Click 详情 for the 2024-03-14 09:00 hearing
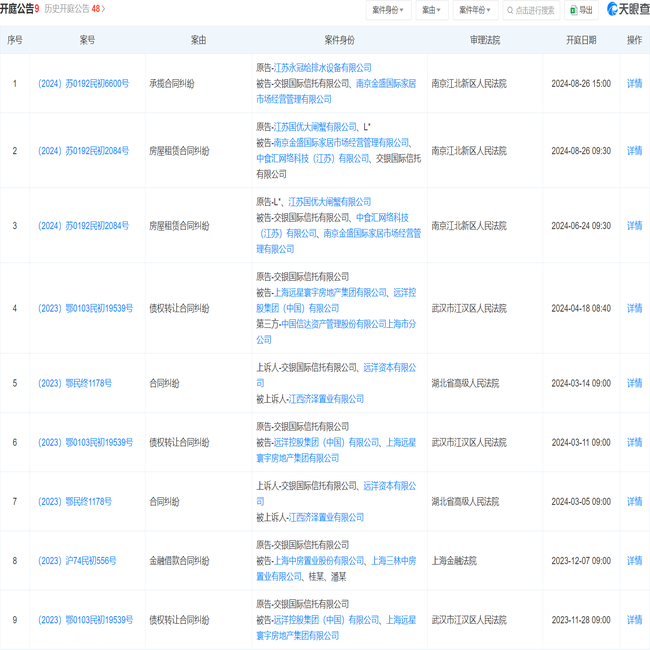 [634, 383]
